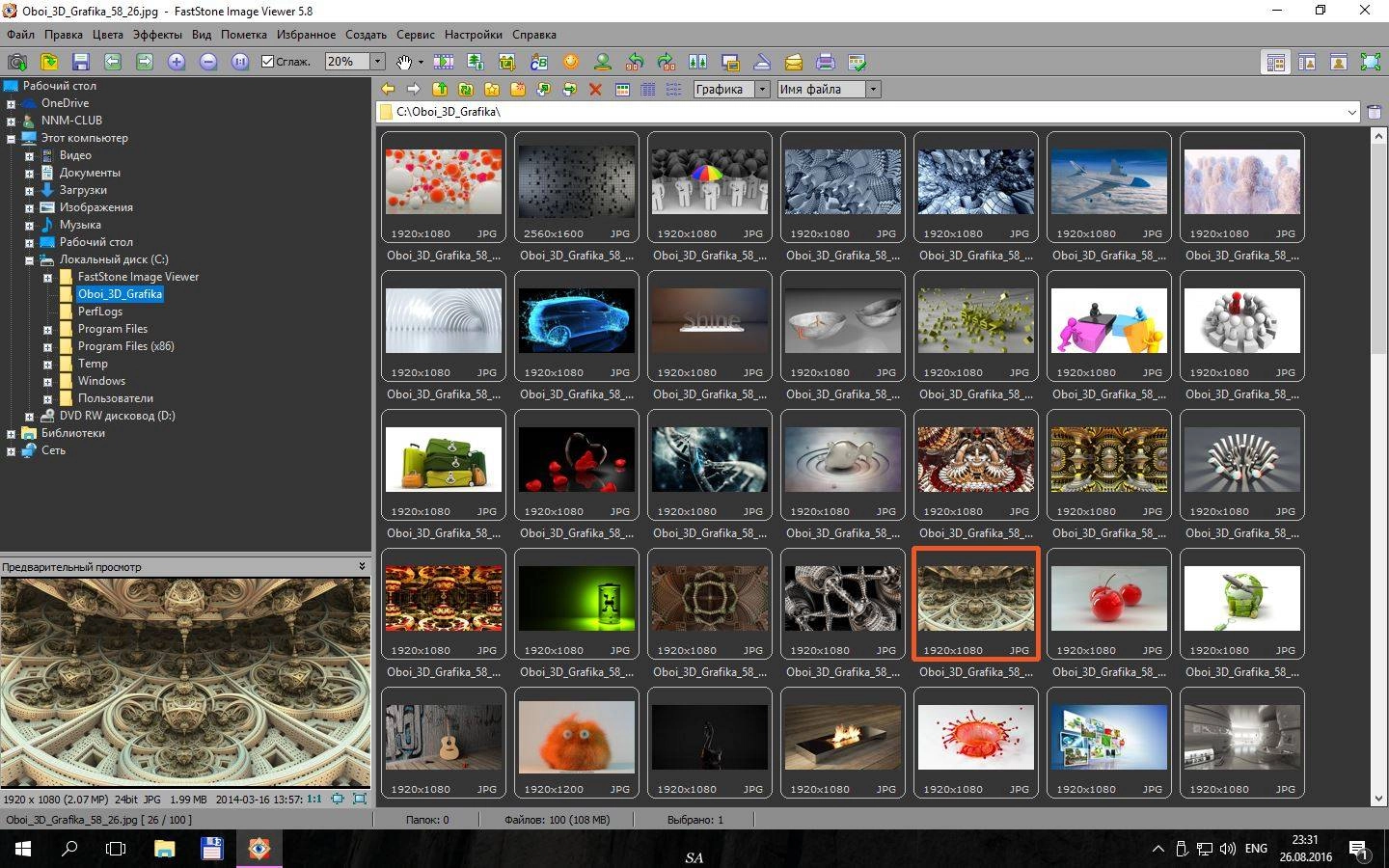
Task: Select the Загрузки folder in tree
Action: point(83,190)
